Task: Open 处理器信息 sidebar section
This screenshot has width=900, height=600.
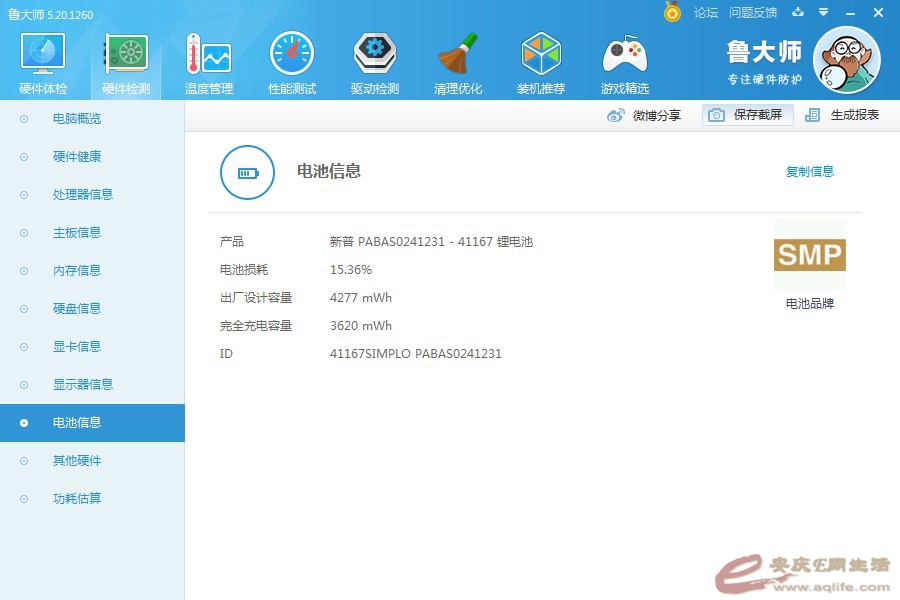Action: 83,195
